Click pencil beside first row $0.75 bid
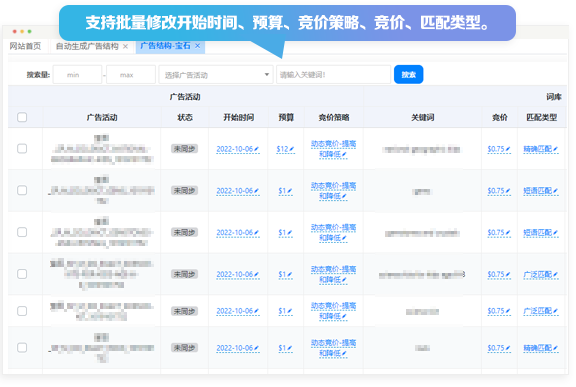576x387 pixels. click(508, 149)
